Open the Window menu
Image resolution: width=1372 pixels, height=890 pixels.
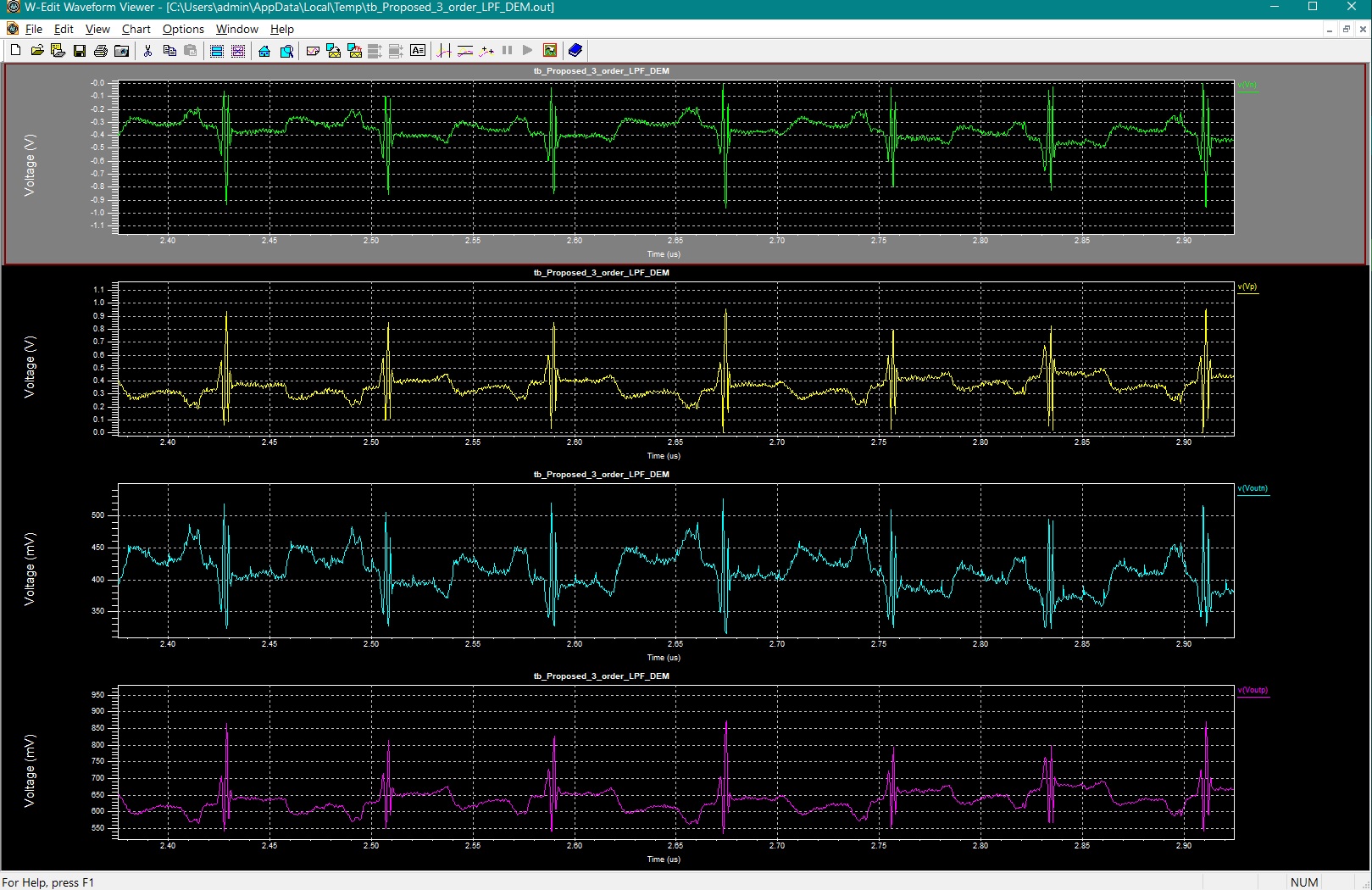(x=236, y=29)
